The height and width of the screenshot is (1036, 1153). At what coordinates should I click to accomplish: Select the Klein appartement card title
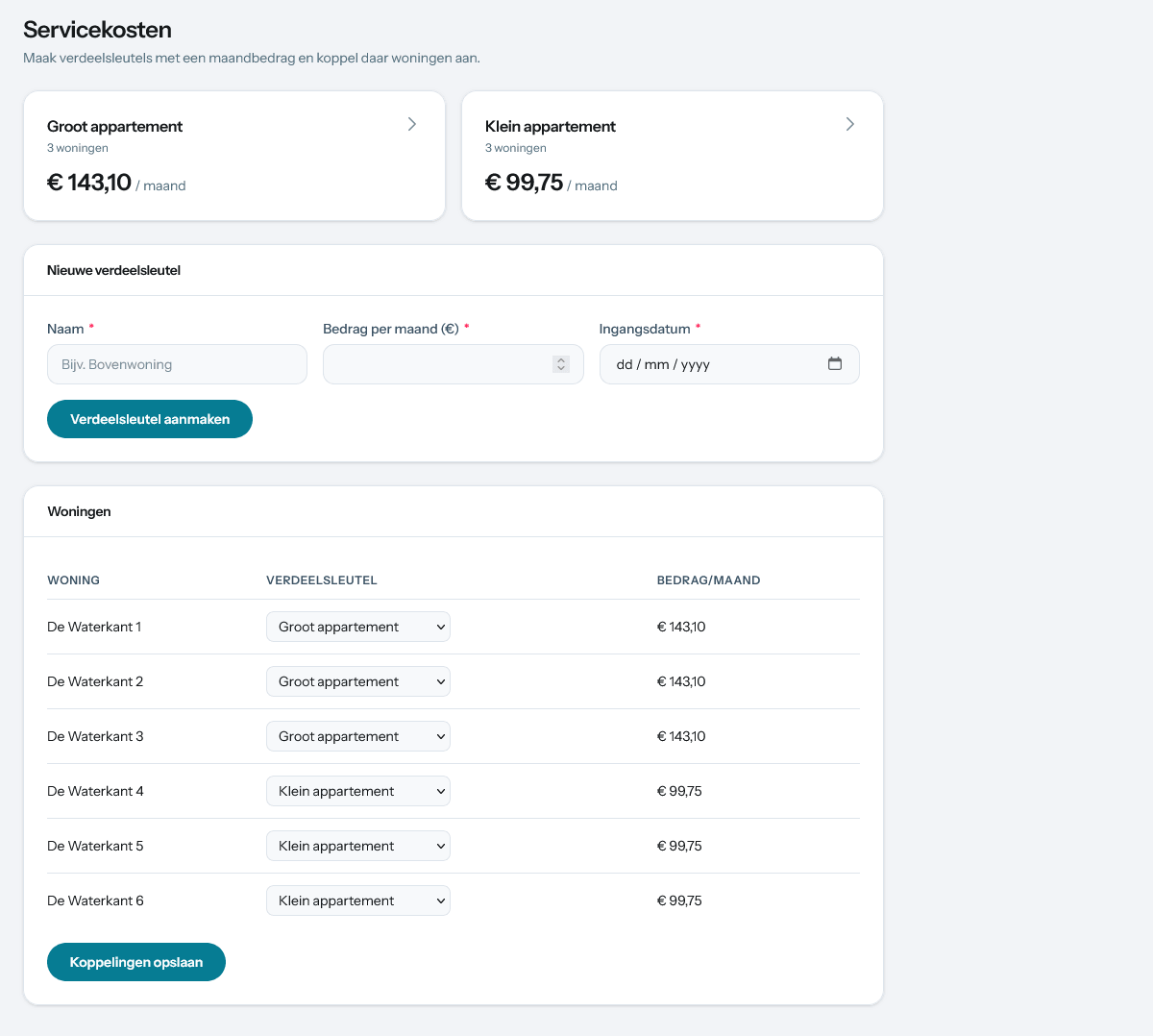(x=551, y=126)
